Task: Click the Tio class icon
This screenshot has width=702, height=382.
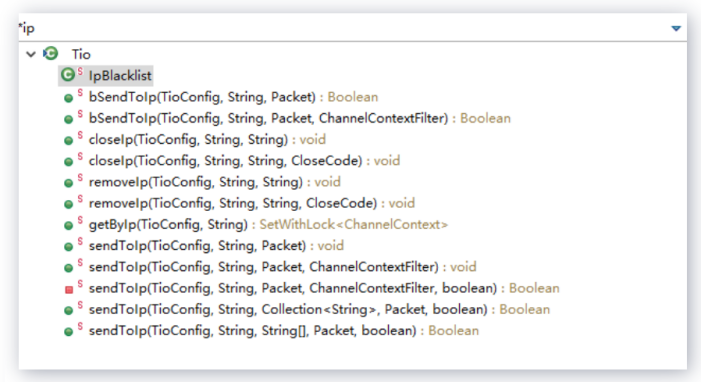Action: click(51, 54)
